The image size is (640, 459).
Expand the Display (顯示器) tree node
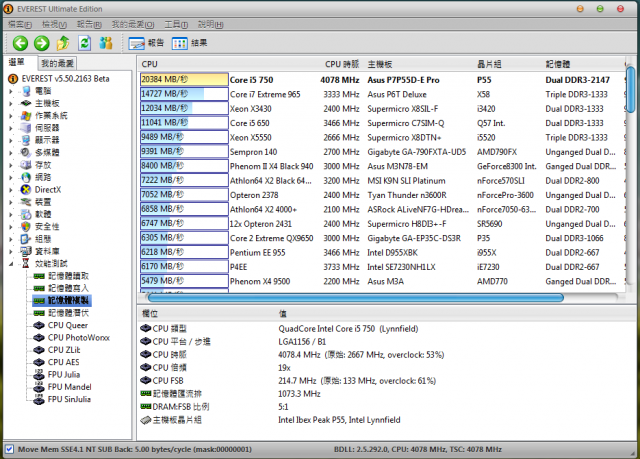click(x=11, y=140)
